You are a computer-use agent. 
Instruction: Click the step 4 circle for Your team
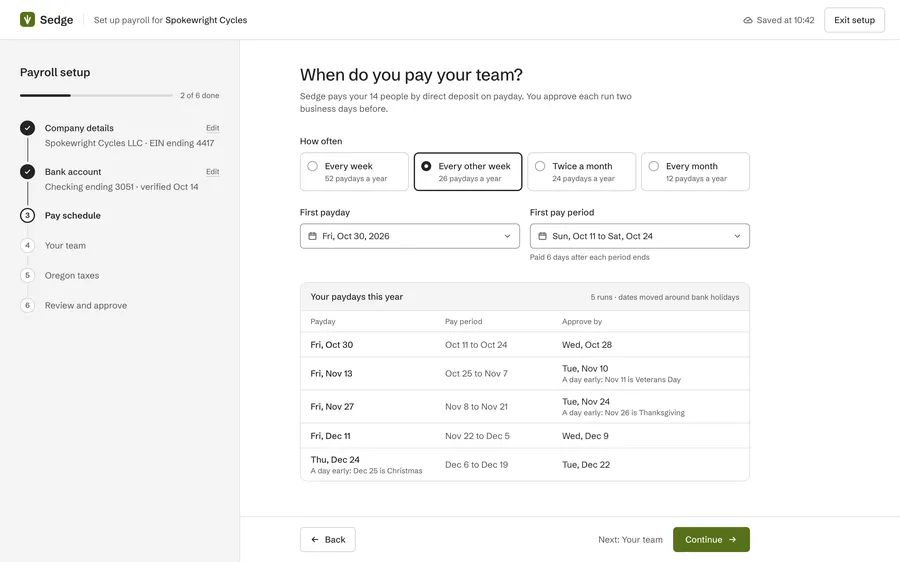27,245
